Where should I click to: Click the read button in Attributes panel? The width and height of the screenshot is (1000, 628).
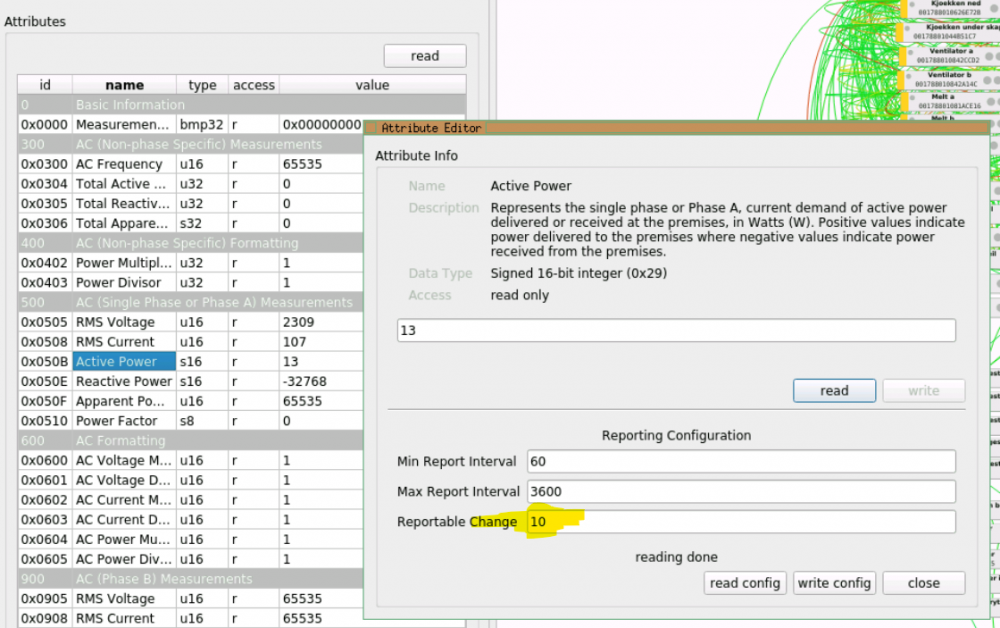pyautogui.click(x=424, y=56)
